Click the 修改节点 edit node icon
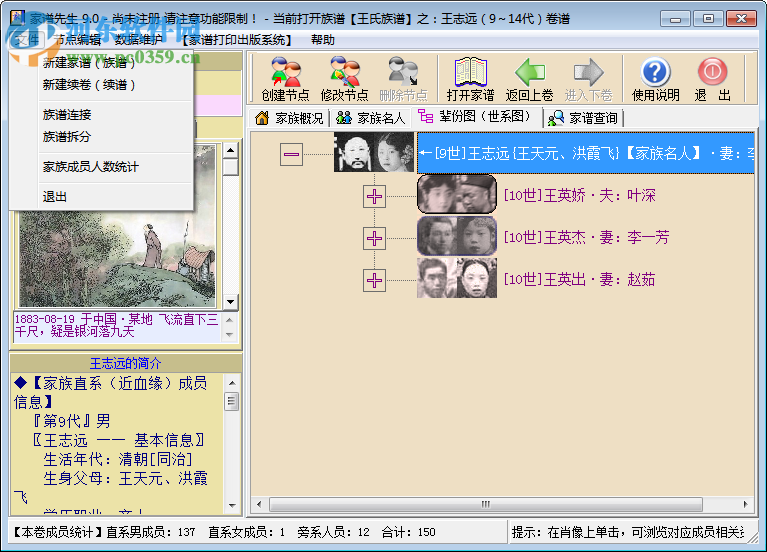The width and height of the screenshot is (767, 552). point(344,79)
